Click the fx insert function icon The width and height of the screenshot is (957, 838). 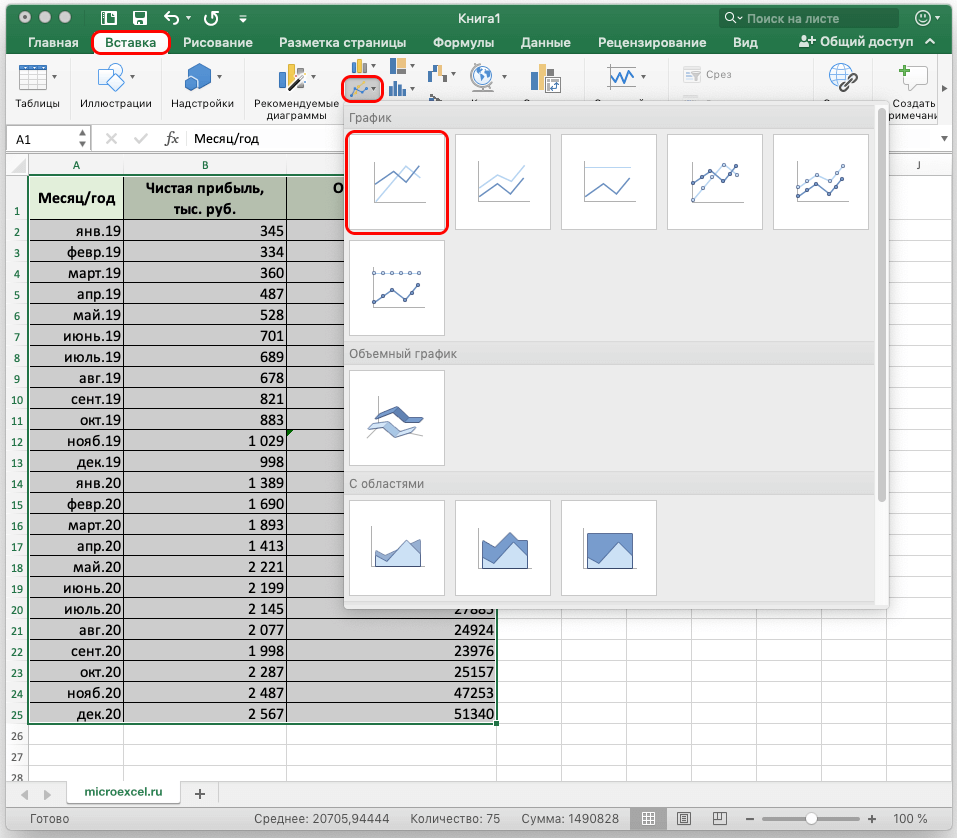[172, 139]
